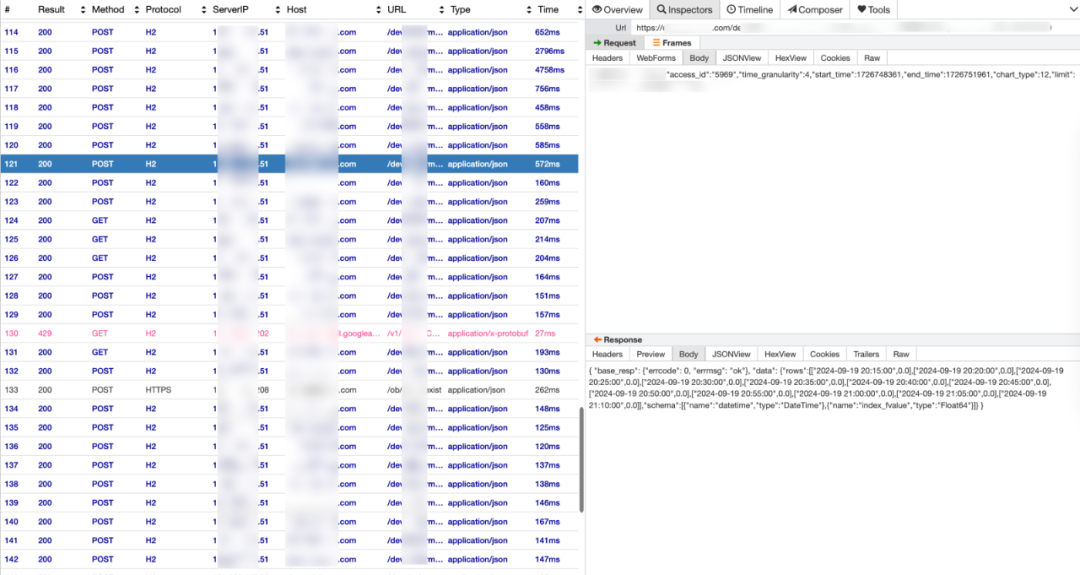This screenshot has width=1080, height=575.
Task: Click application/x-protobuf type cell
Action: pos(488,333)
